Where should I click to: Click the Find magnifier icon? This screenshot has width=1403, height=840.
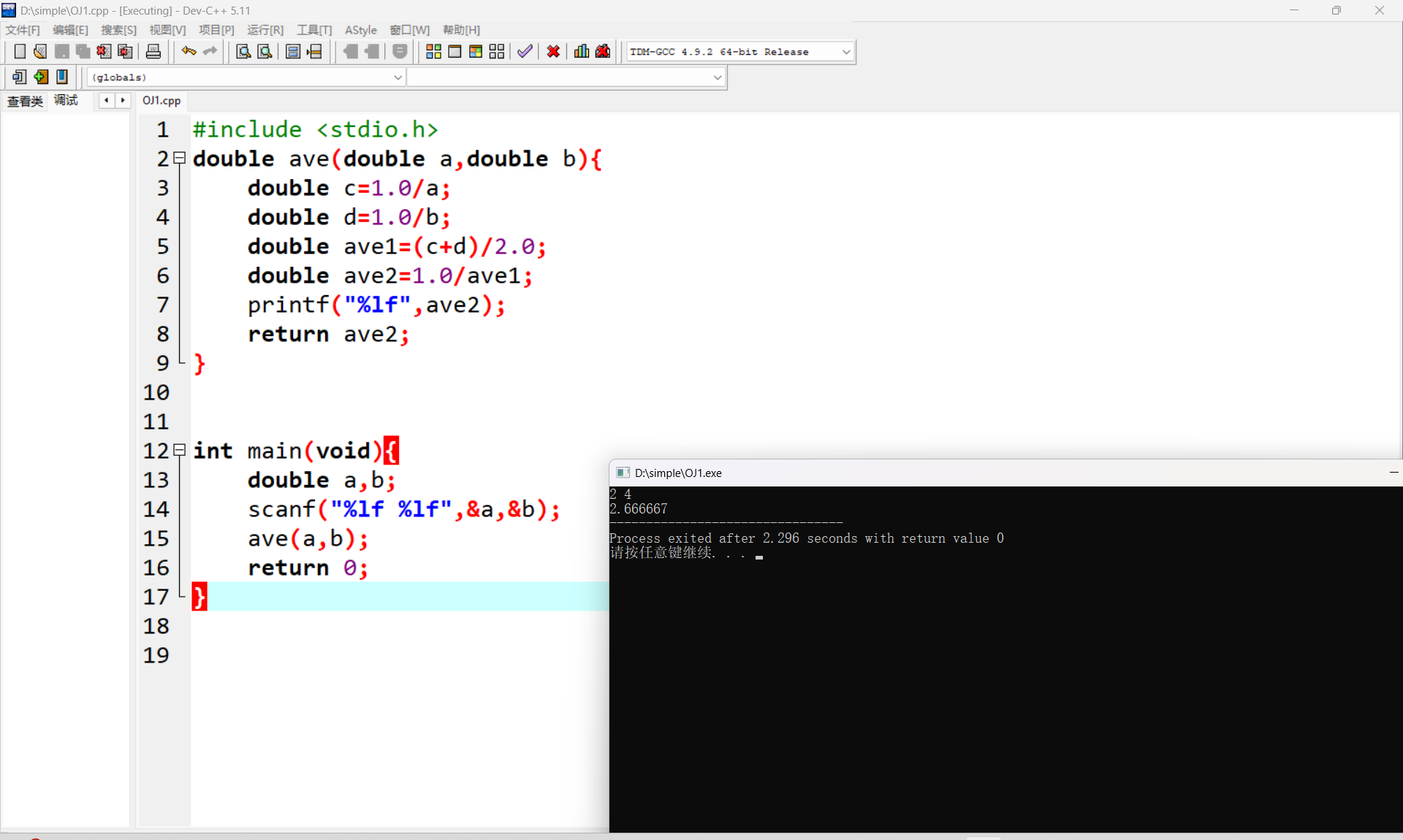(x=243, y=51)
